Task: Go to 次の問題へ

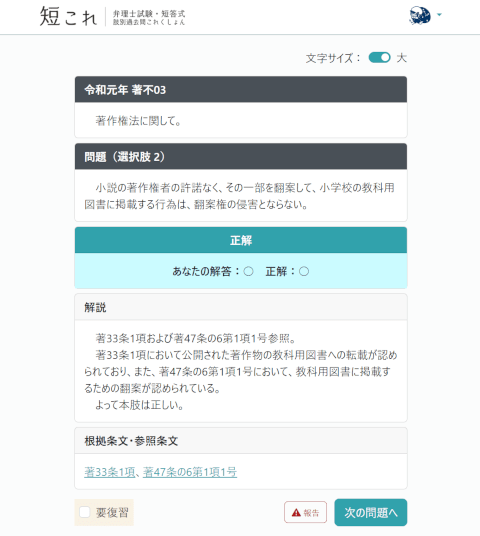Action: [371, 512]
